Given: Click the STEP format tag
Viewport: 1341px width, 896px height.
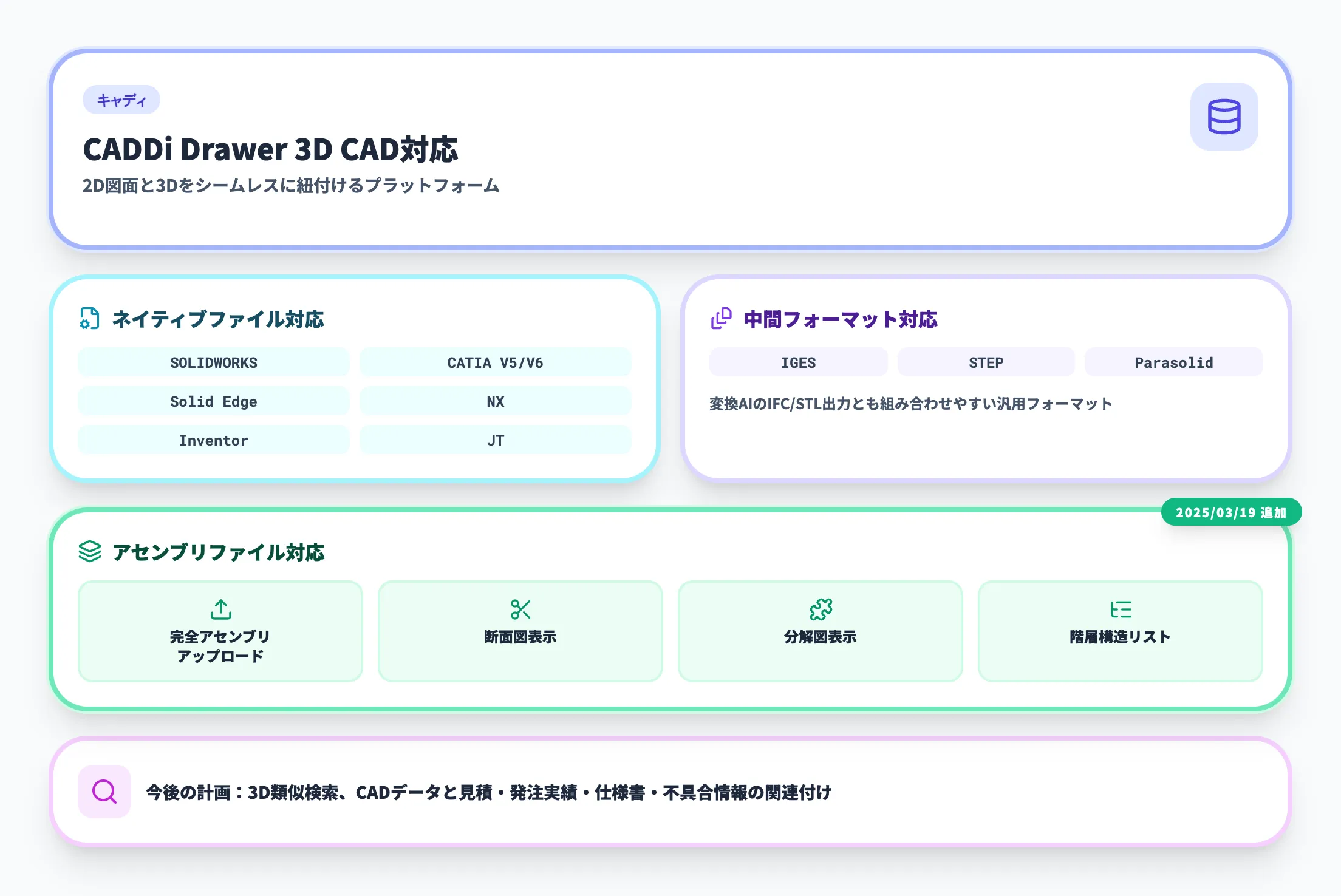Looking at the screenshot, I should 986,362.
